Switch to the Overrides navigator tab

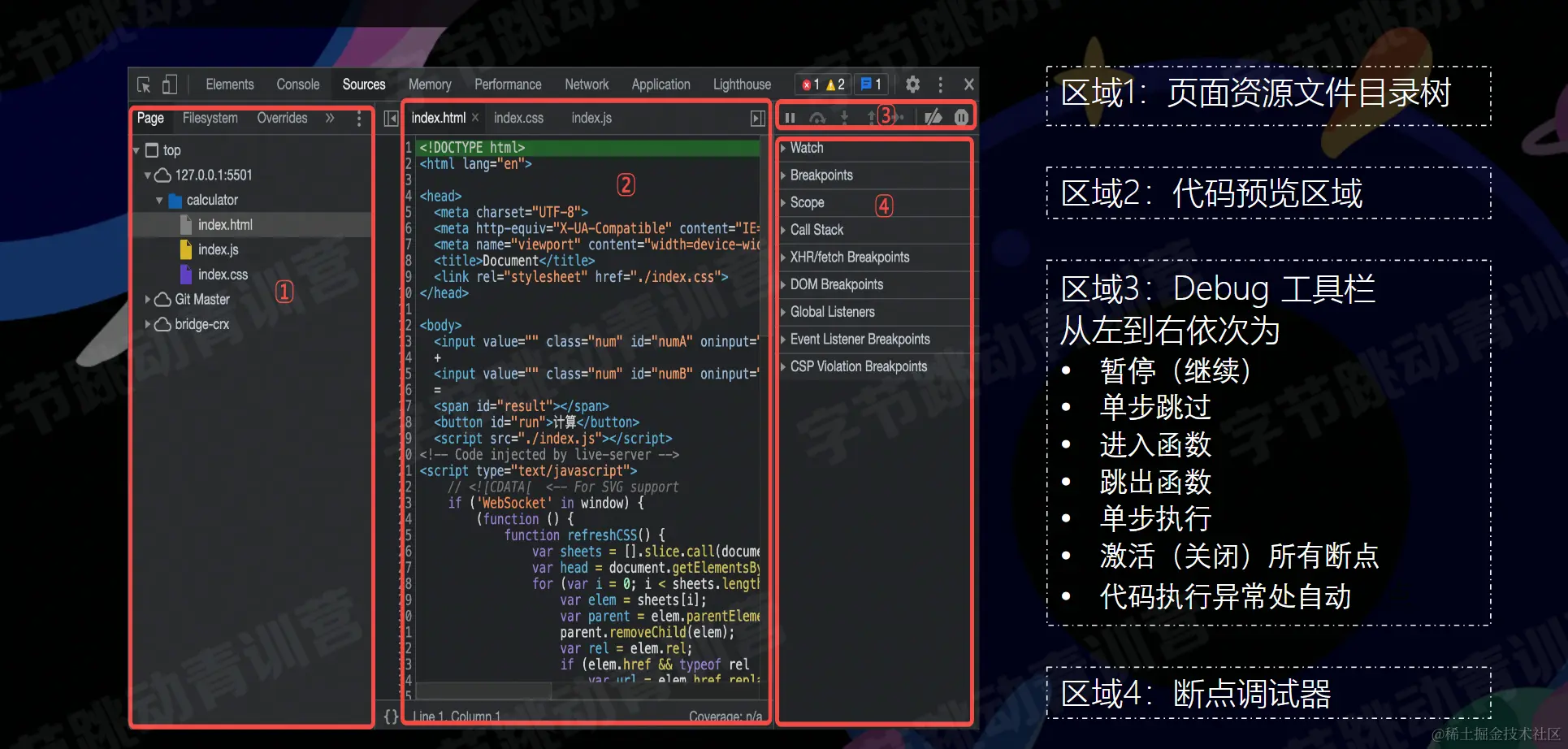[x=282, y=118]
